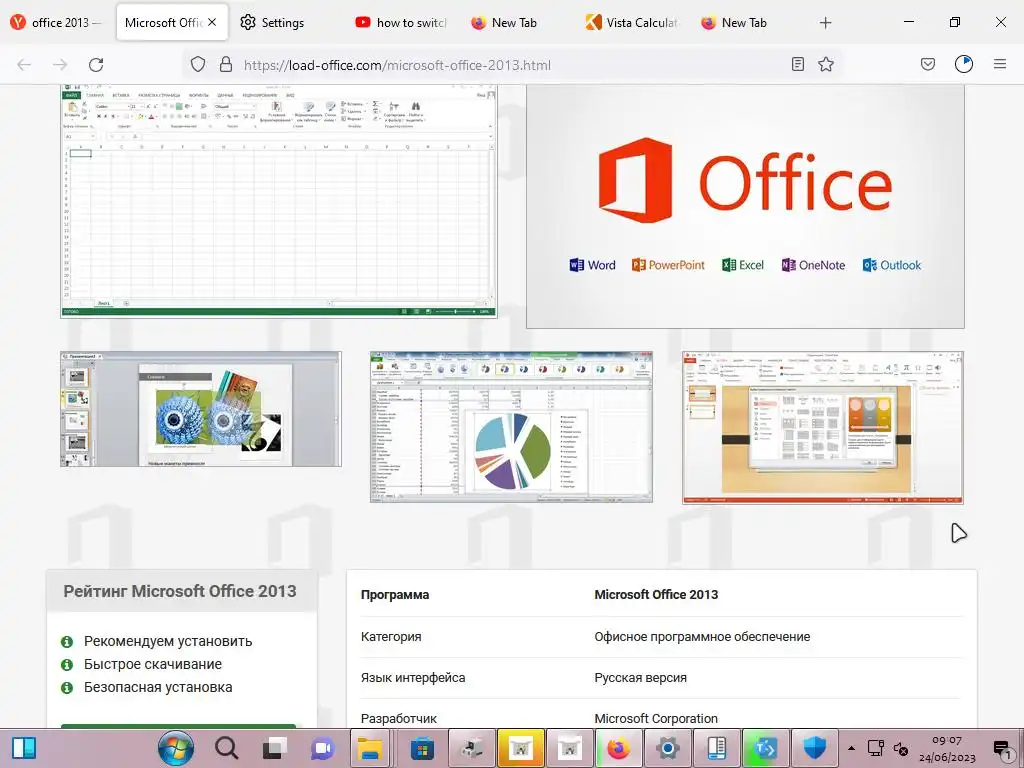Save page to Pocket
The image size is (1024, 768).
(928, 64)
